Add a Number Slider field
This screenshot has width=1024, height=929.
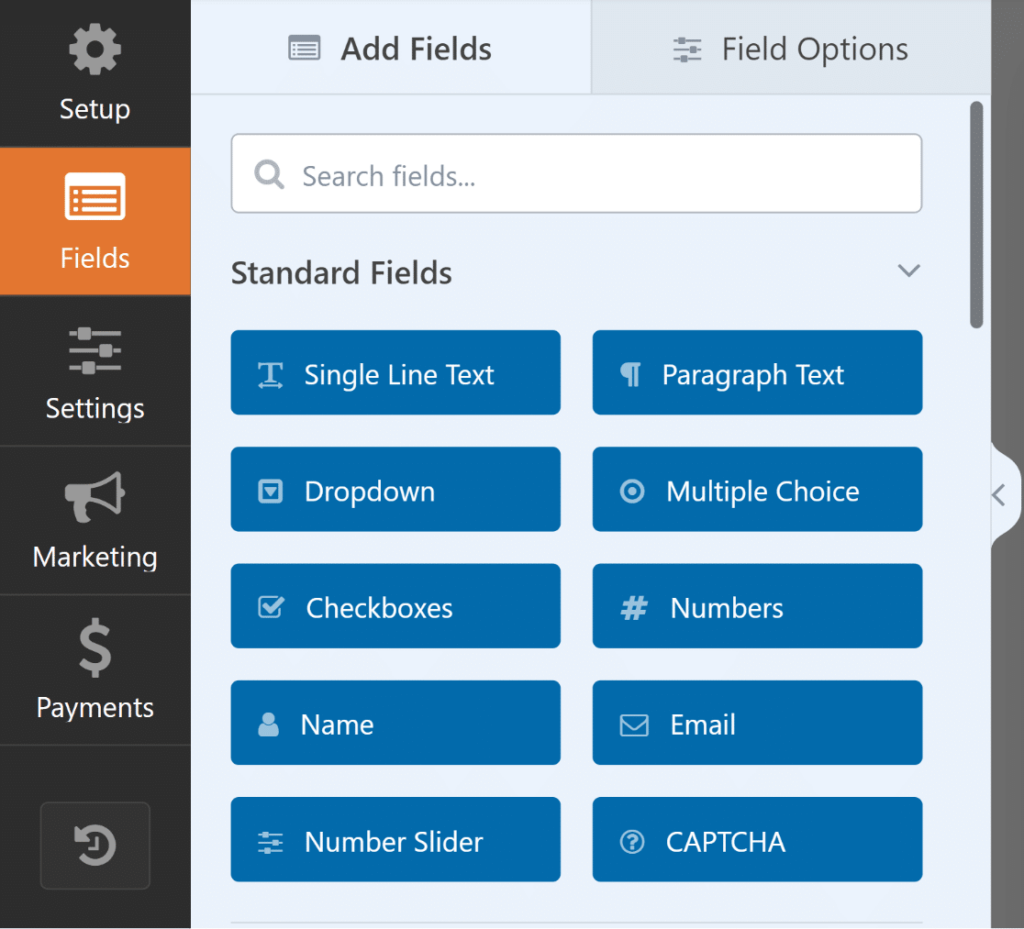tap(395, 840)
